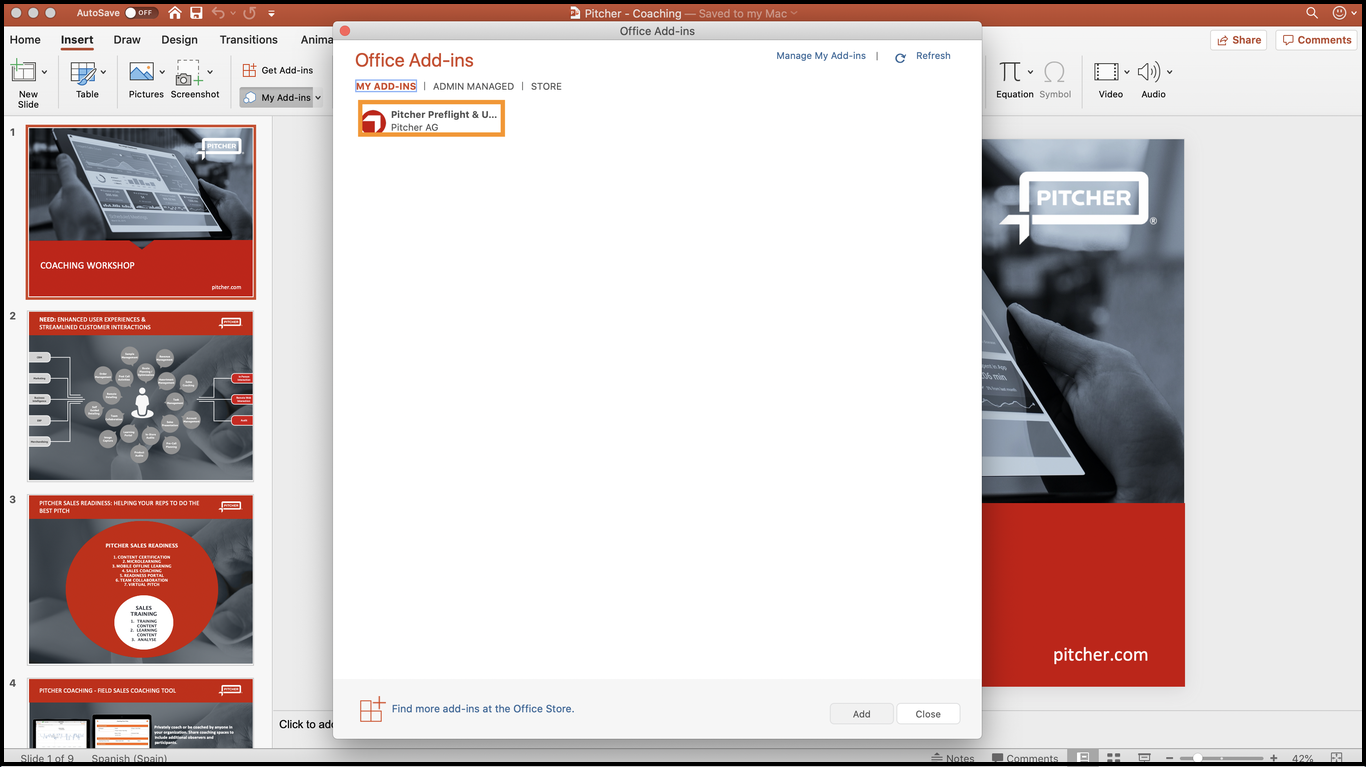Viewport: 1366px width, 767px height.
Task: Click the Pictures icon in ribbon
Action: pos(142,73)
